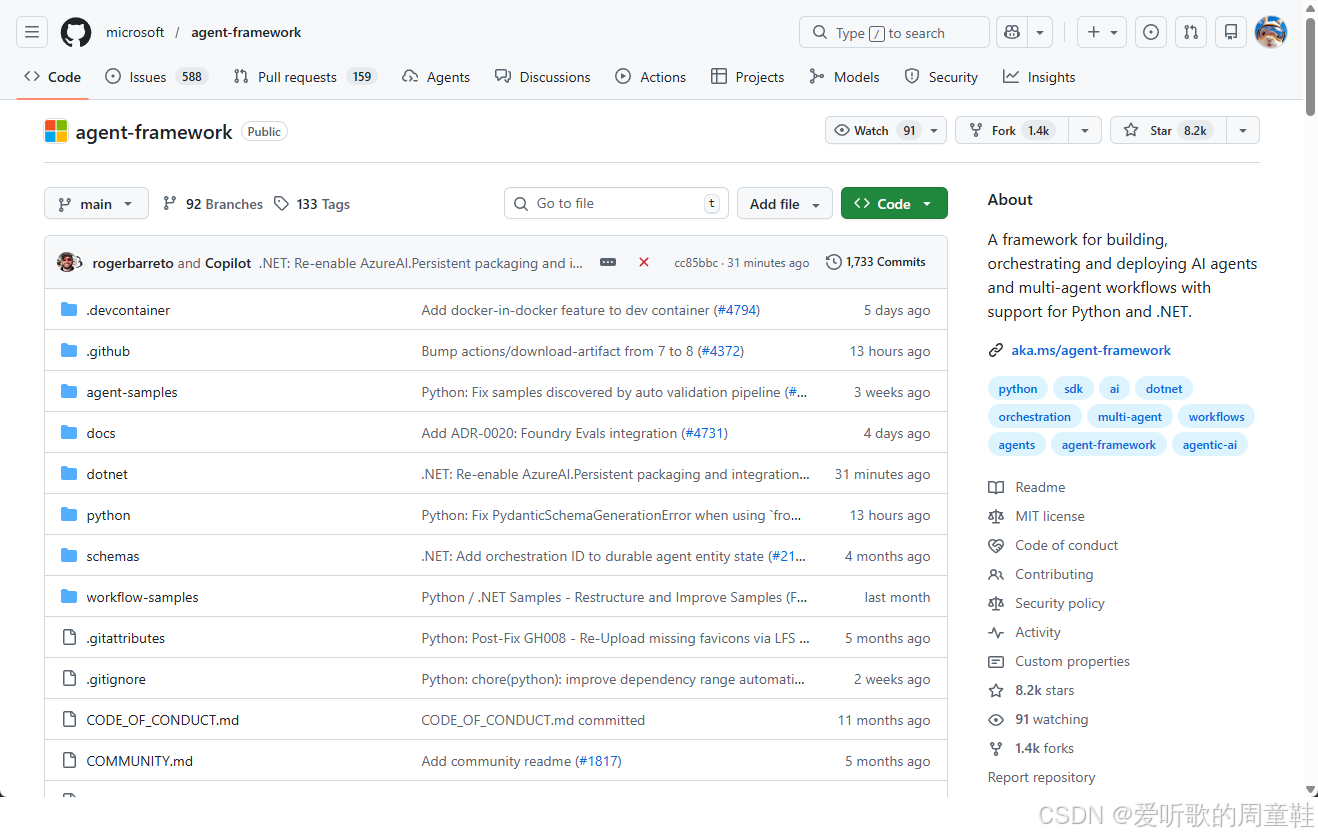The height and width of the screenshot is (837, 1318).
Task: Switch to the Pull requests tab
Action: 304,77
